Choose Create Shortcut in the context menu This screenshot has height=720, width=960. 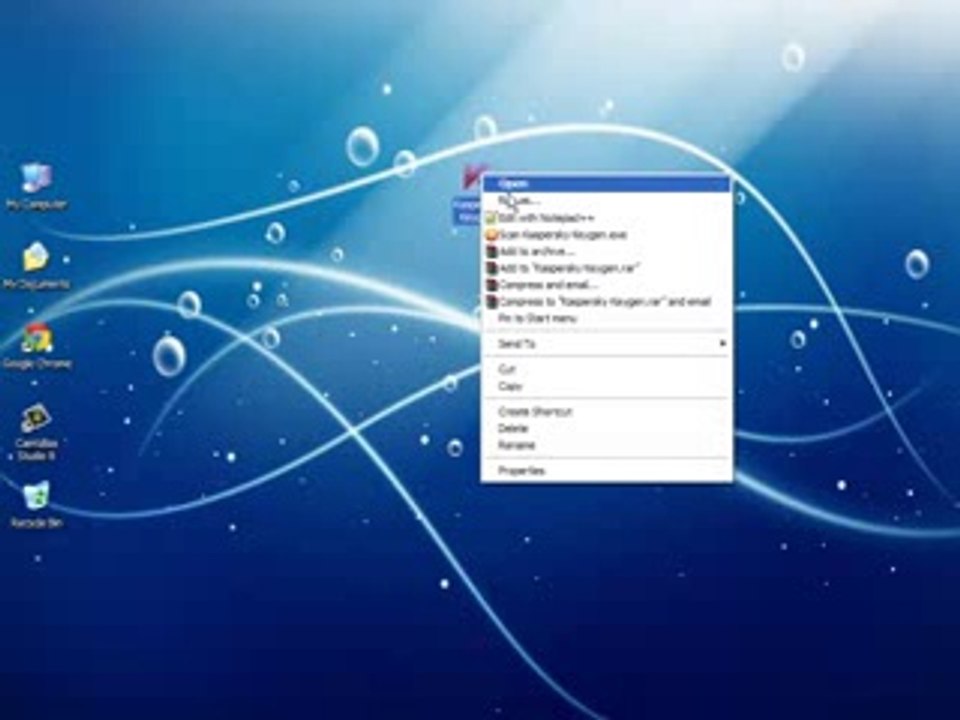point(607,412)
